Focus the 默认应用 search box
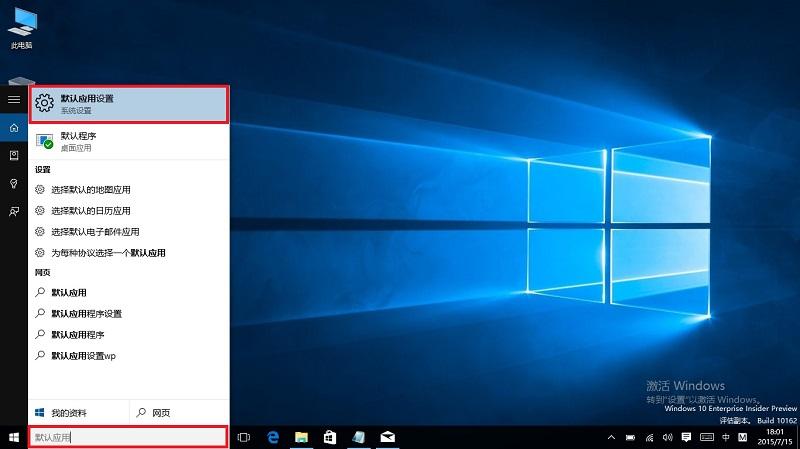800x449 pixels. (128, 437)
